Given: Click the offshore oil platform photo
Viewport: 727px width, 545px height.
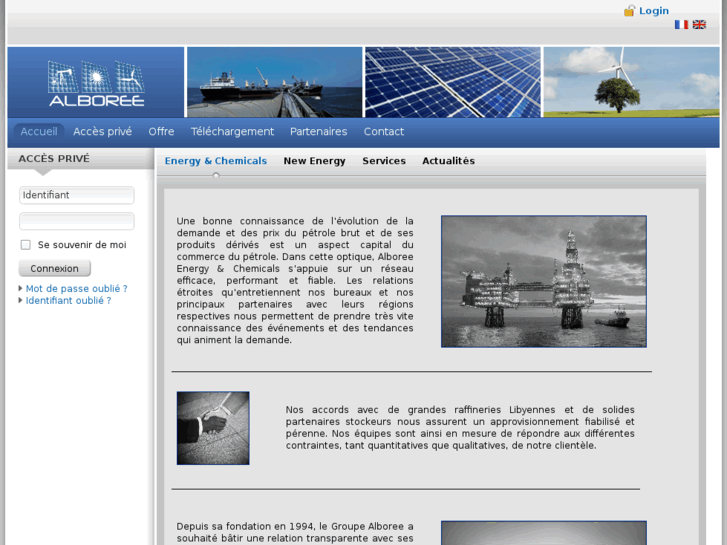Looking at the screenshot, I should pyautogui.click(x=544, y=282).
